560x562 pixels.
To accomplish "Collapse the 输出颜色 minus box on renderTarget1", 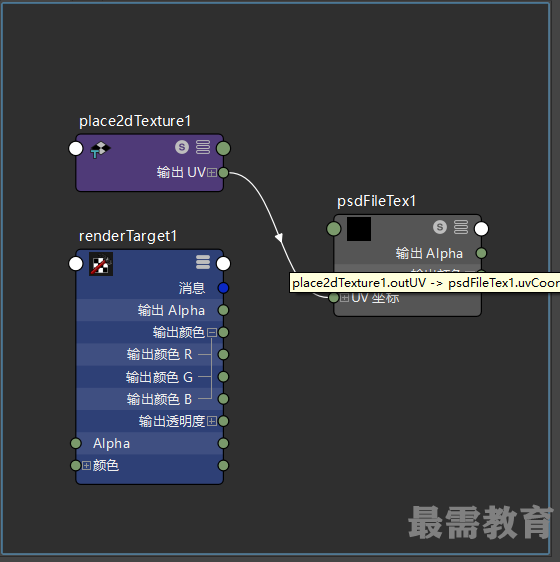I will pyautogui.click(x=212, y=332).
